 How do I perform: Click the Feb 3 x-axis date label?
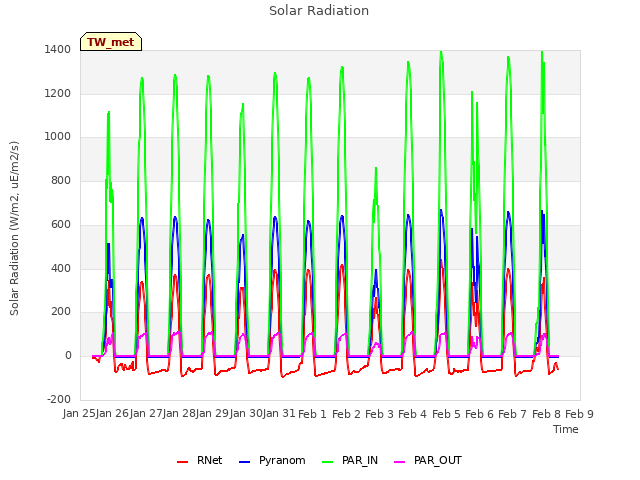click(x=379, y=414)
